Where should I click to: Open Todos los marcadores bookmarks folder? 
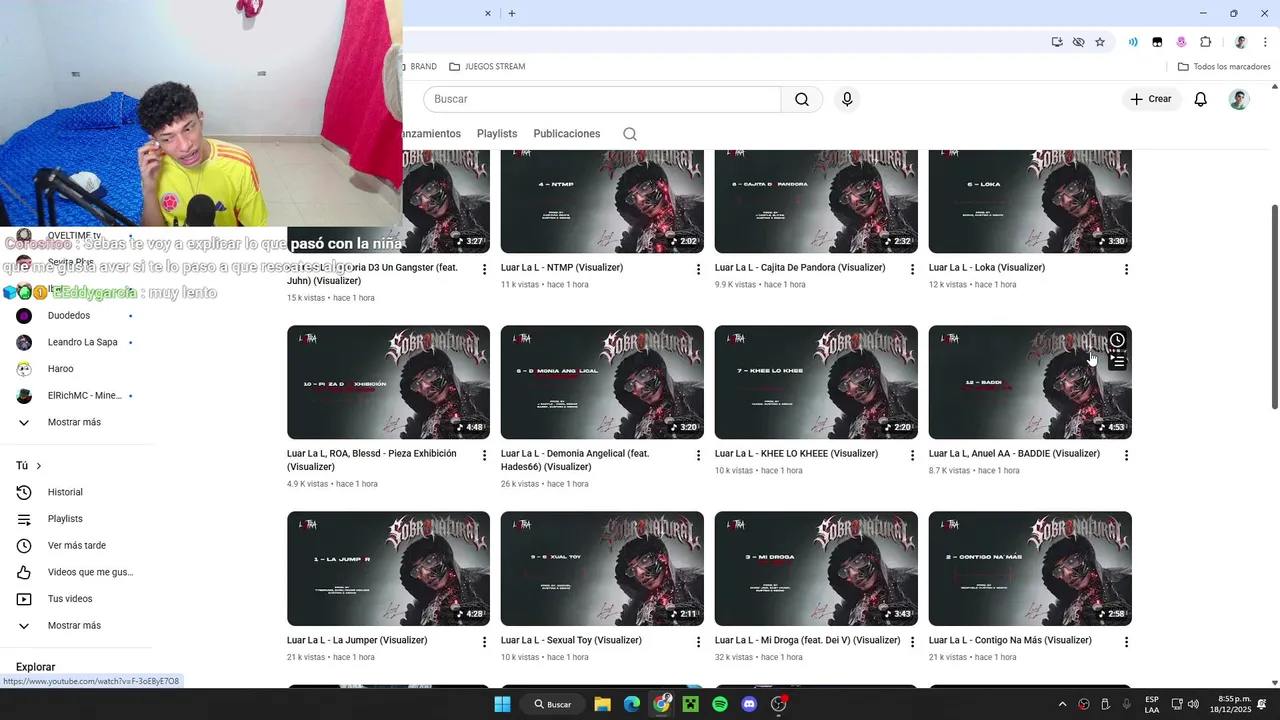1224,67
